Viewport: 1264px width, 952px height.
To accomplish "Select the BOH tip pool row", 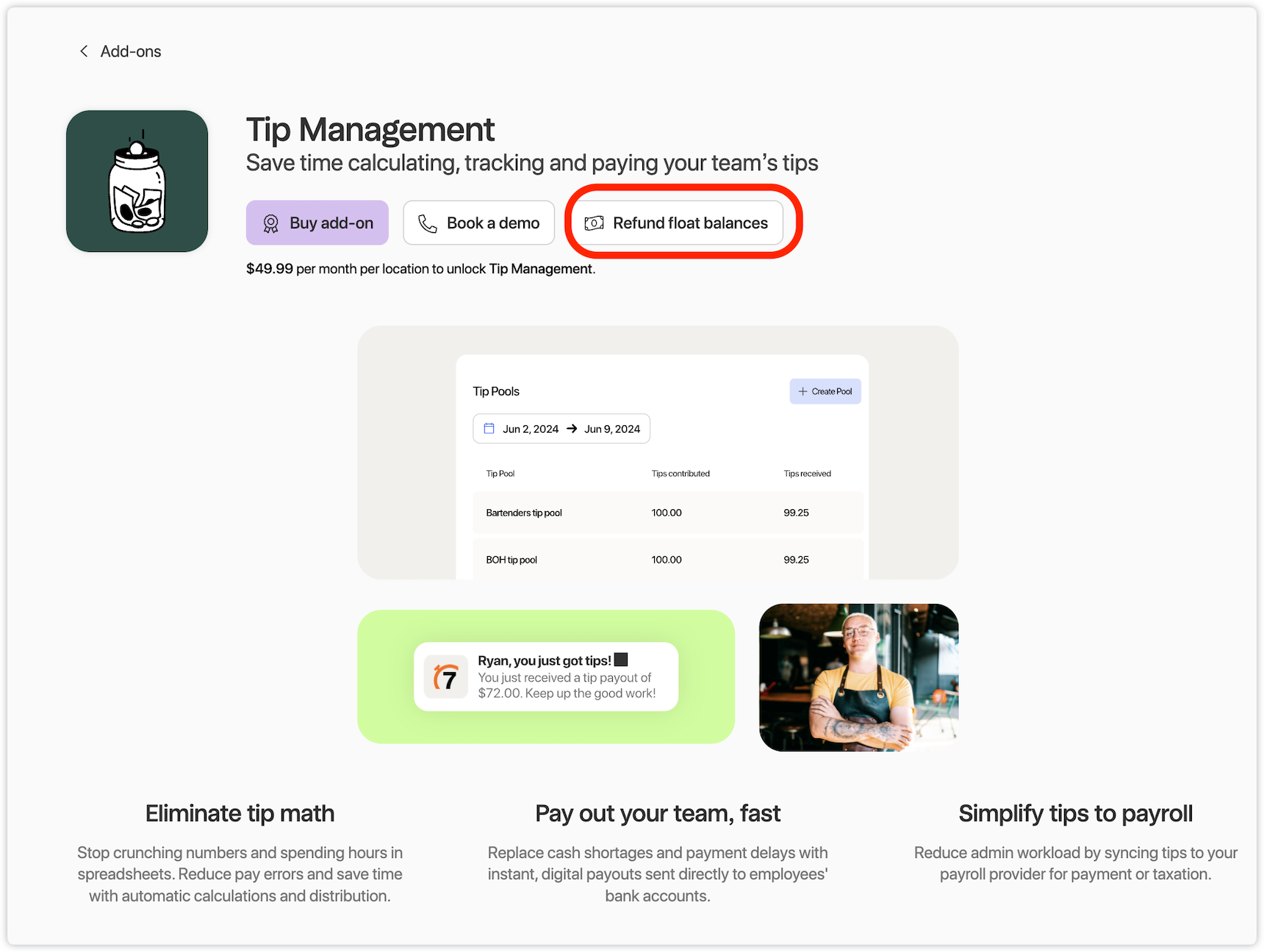I will [667, 560].
